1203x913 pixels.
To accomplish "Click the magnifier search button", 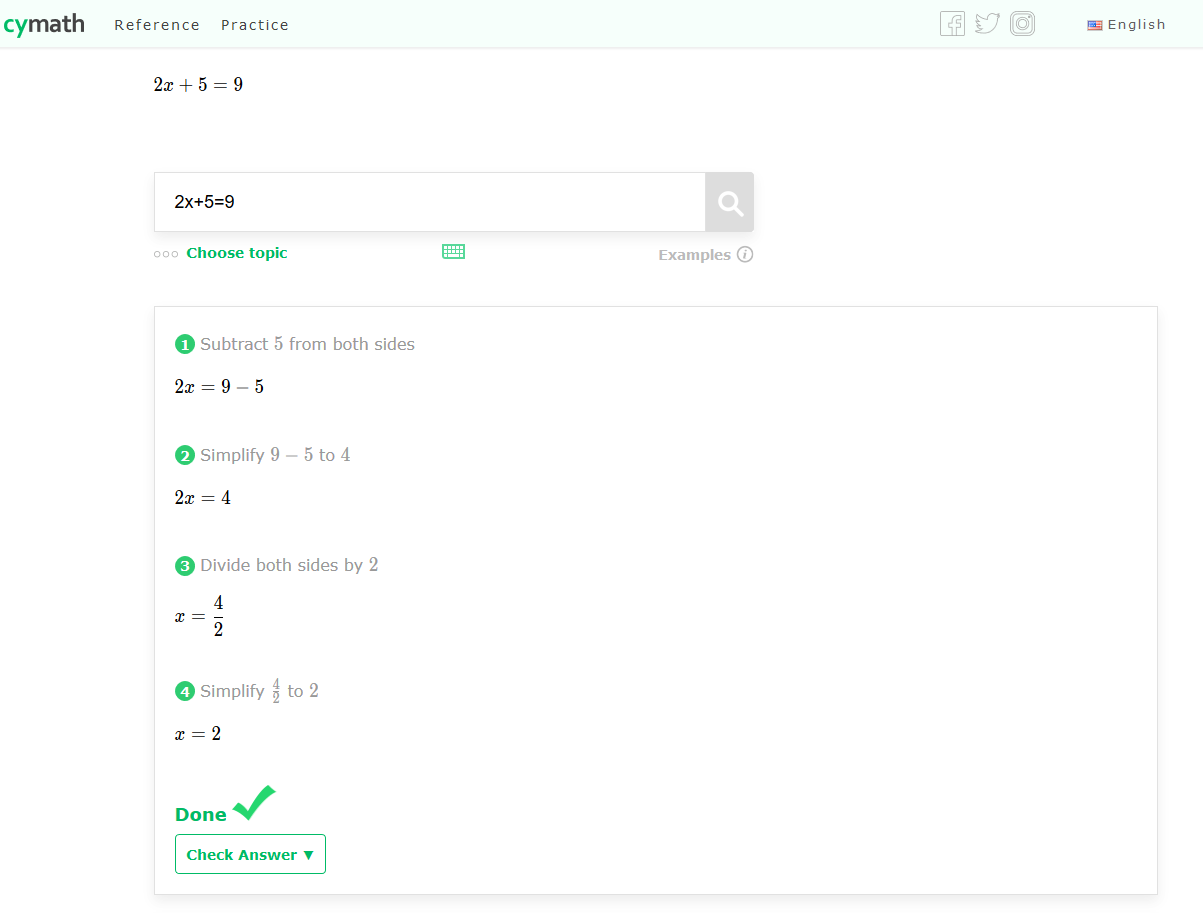I will pos(730,203).
